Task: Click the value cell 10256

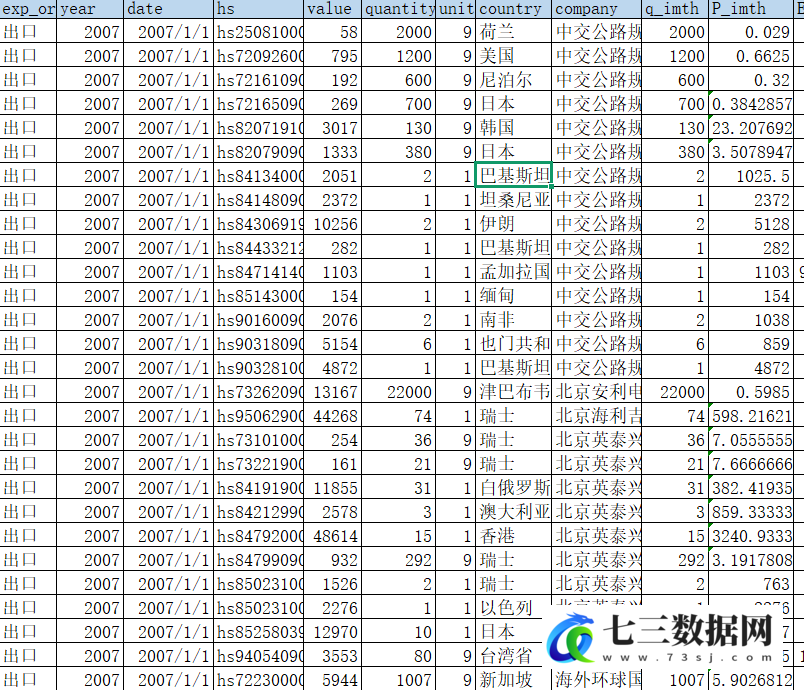Action: click(x=332, y=224)
